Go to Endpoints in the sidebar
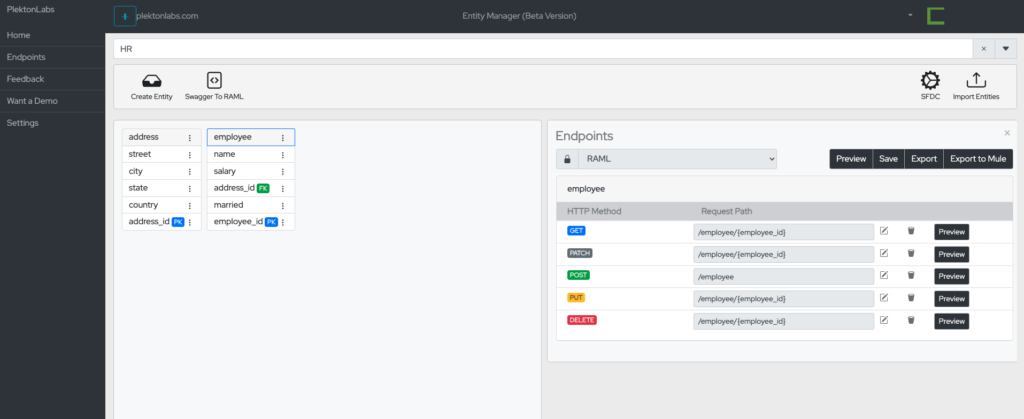This screenshot has height=419, width=1024. 26,57
